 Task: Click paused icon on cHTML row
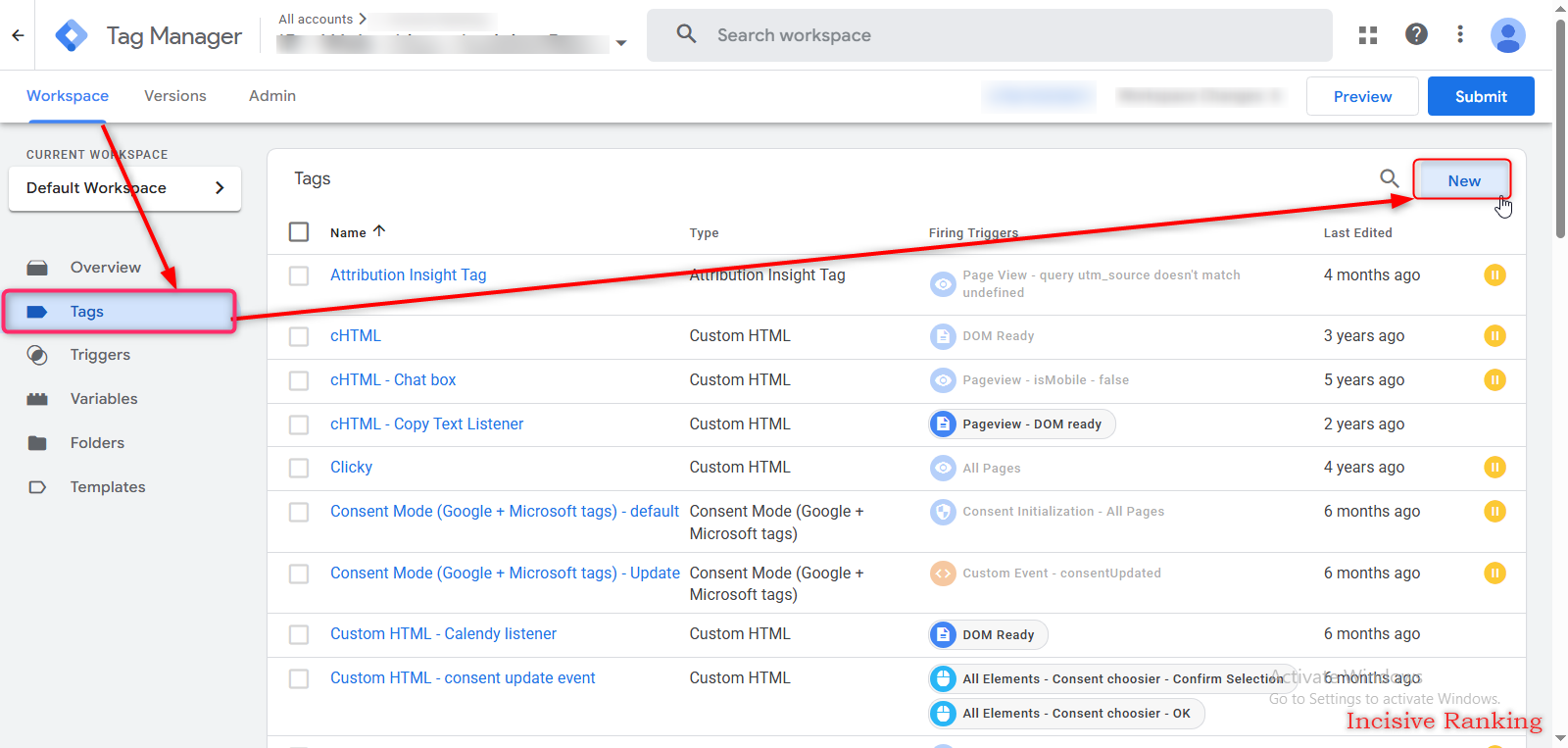[x=1494, y=336]
